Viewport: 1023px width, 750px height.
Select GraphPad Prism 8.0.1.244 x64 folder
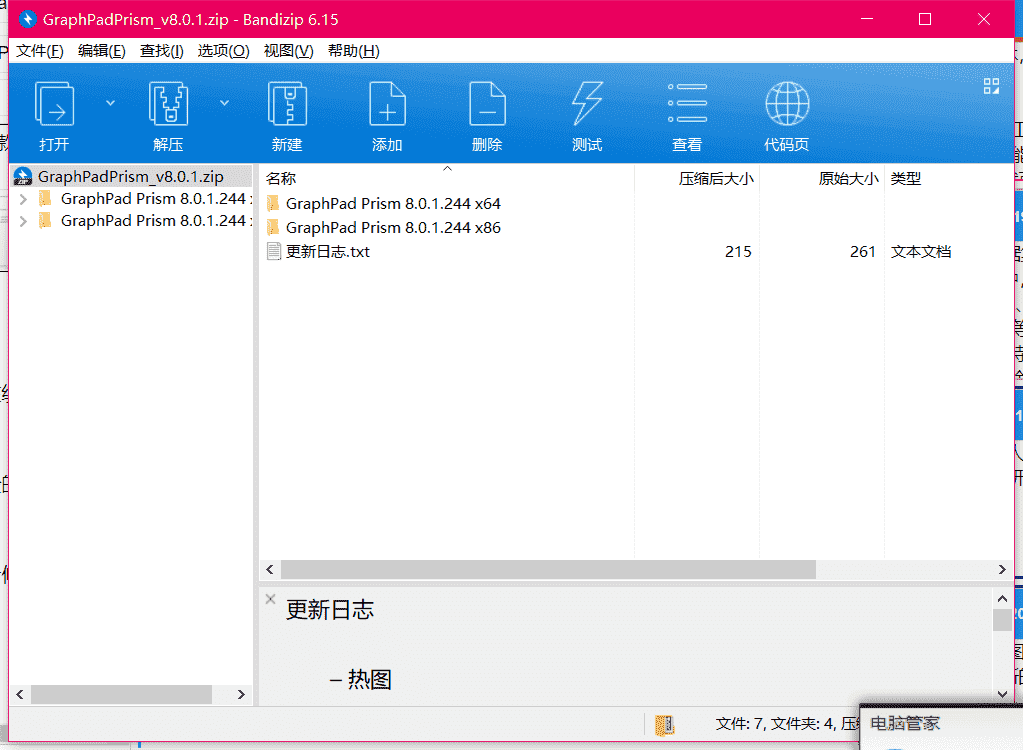pos(393,203)
